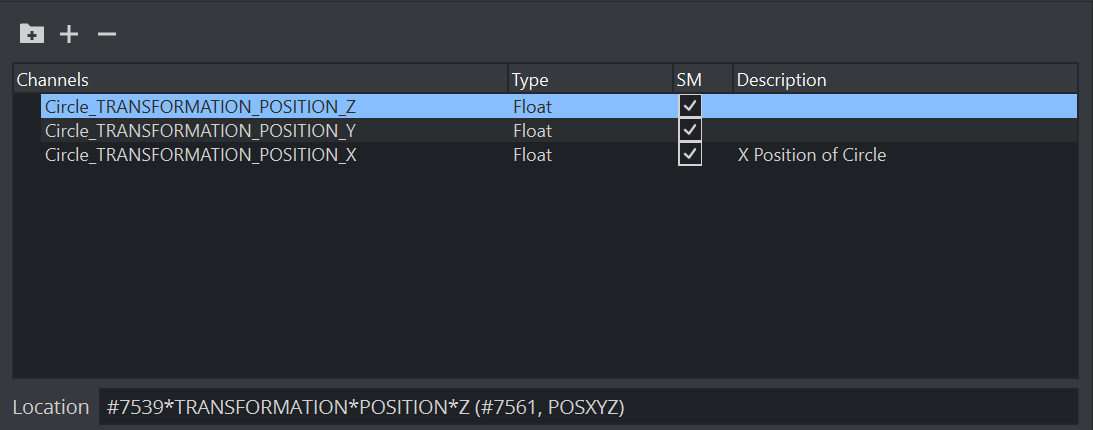Click the plus icon to add channel
1093x430 pixels.
[x=69, y=34]
